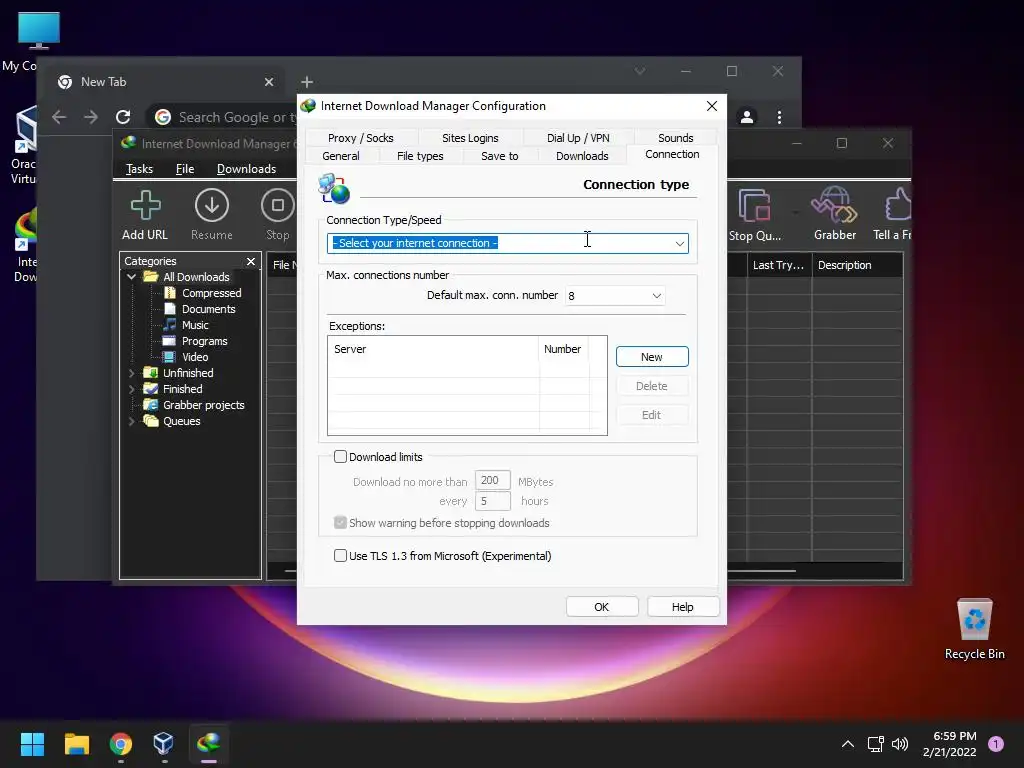Expand the Unfinished tree node
The width and height of the screenshot is (1024, 768).
pos(131,373)
